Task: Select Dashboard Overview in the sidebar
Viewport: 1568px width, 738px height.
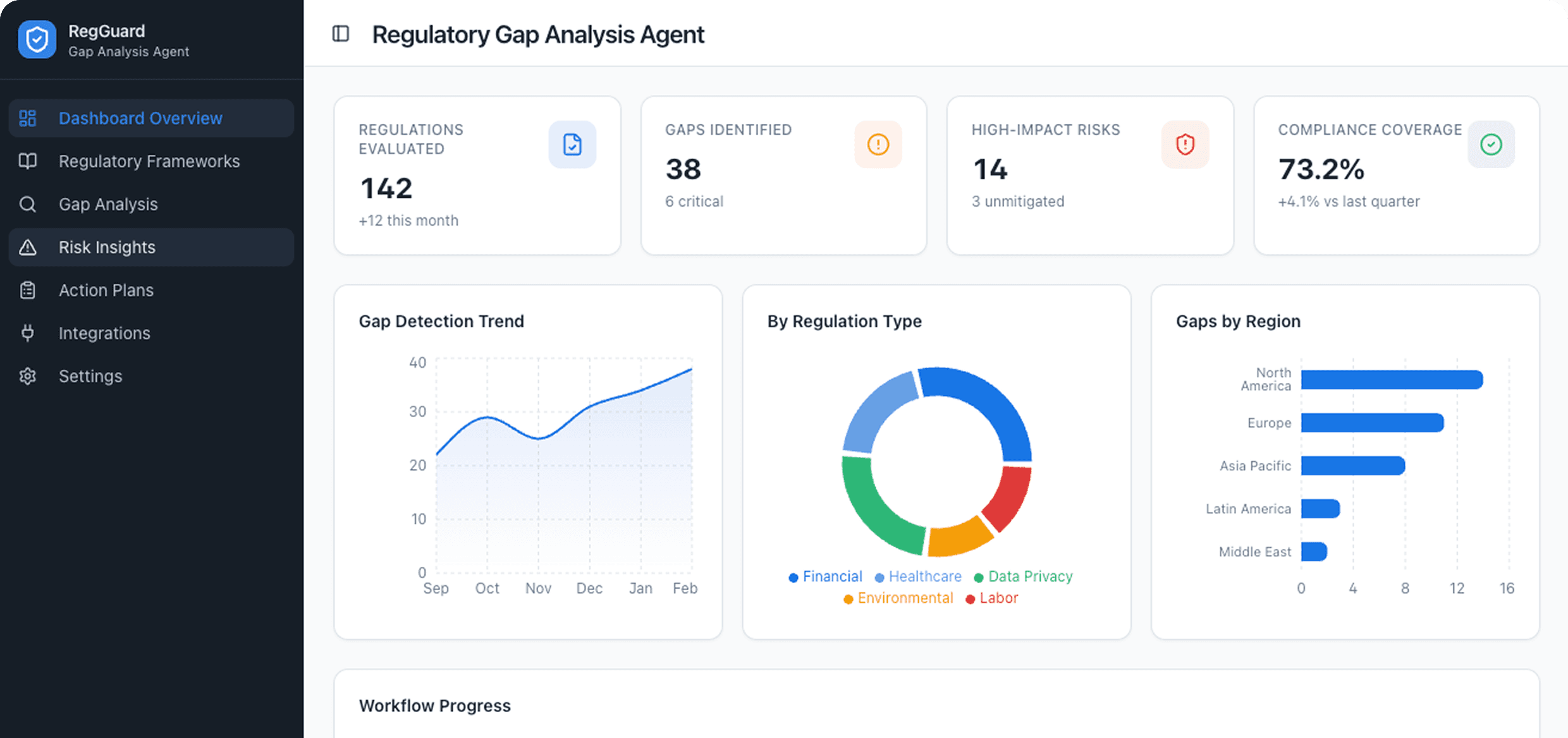Action: (x=140, y=118)
